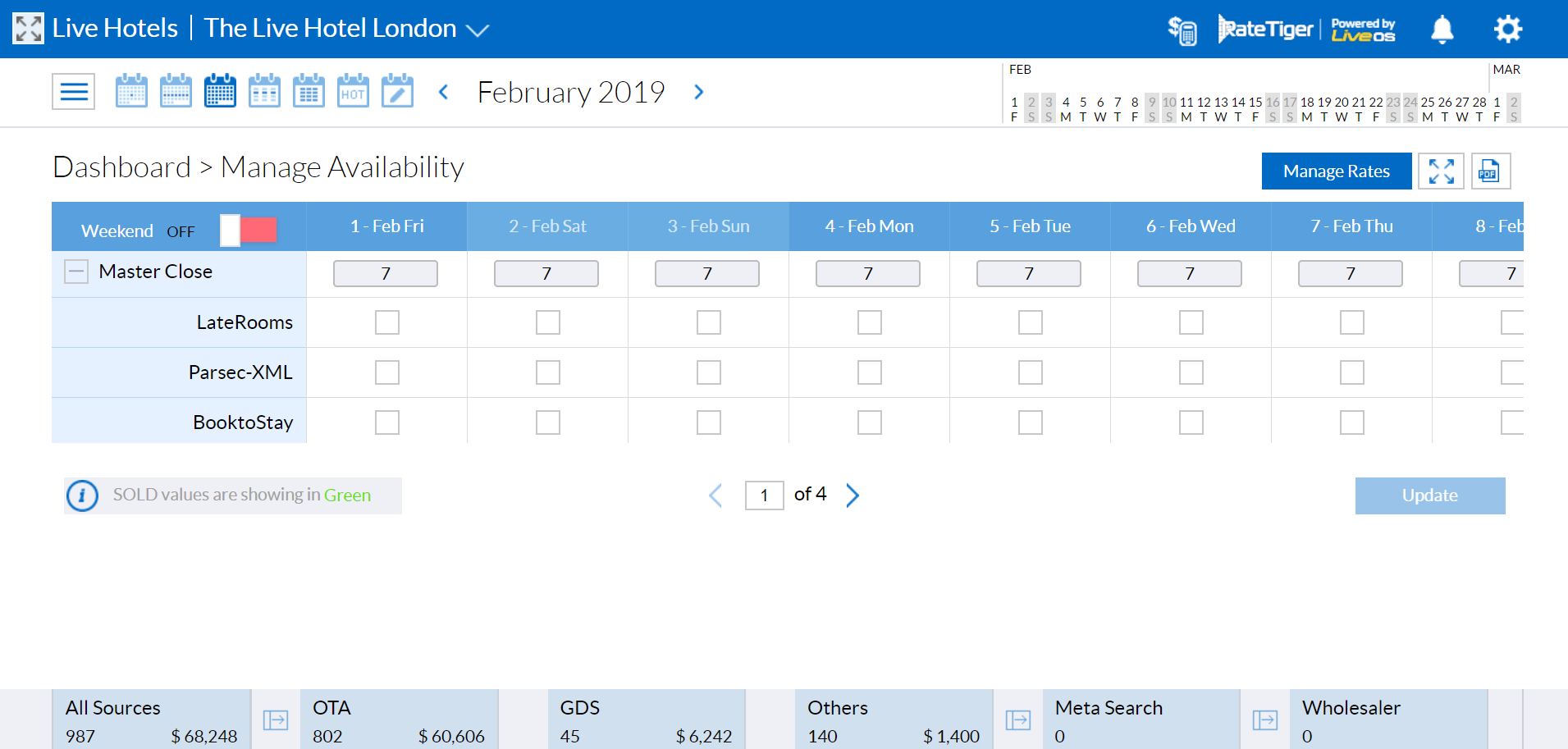Click the arrow icon after Others card
Screen dimensions: 1568x749
point(1018,720)
